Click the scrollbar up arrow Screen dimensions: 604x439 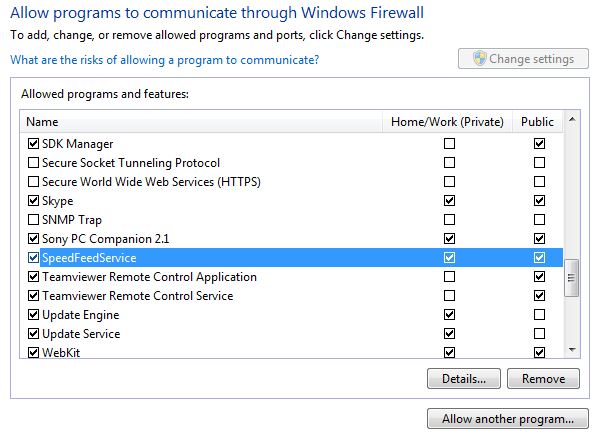click(572, 120)
